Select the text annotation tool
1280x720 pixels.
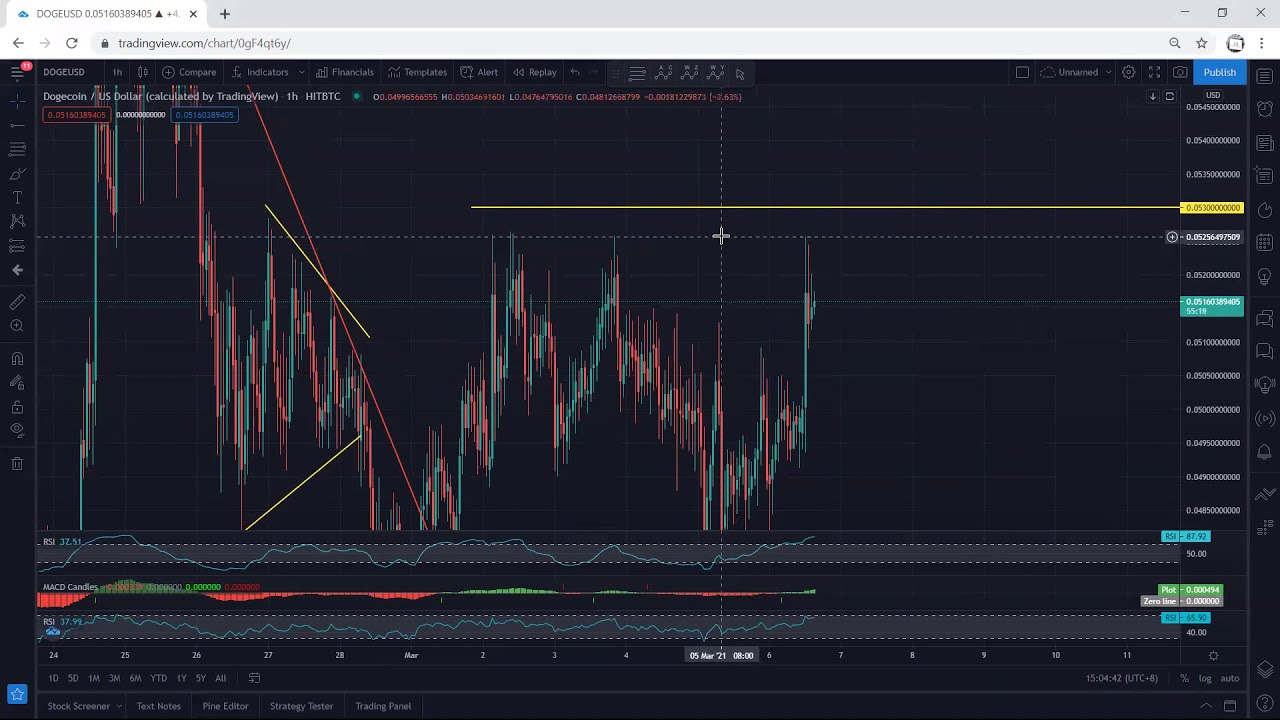tap(17, 198)
